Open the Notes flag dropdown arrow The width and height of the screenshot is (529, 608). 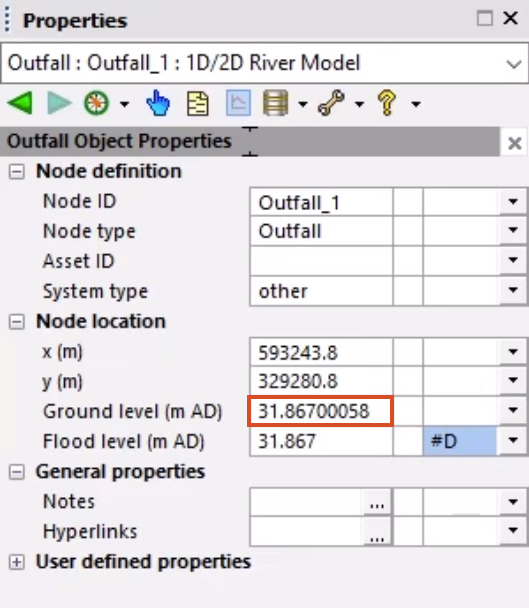point(513,501)
